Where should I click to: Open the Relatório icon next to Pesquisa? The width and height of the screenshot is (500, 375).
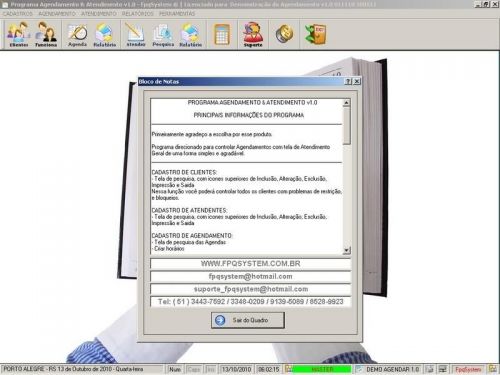[x=190, y=34]
